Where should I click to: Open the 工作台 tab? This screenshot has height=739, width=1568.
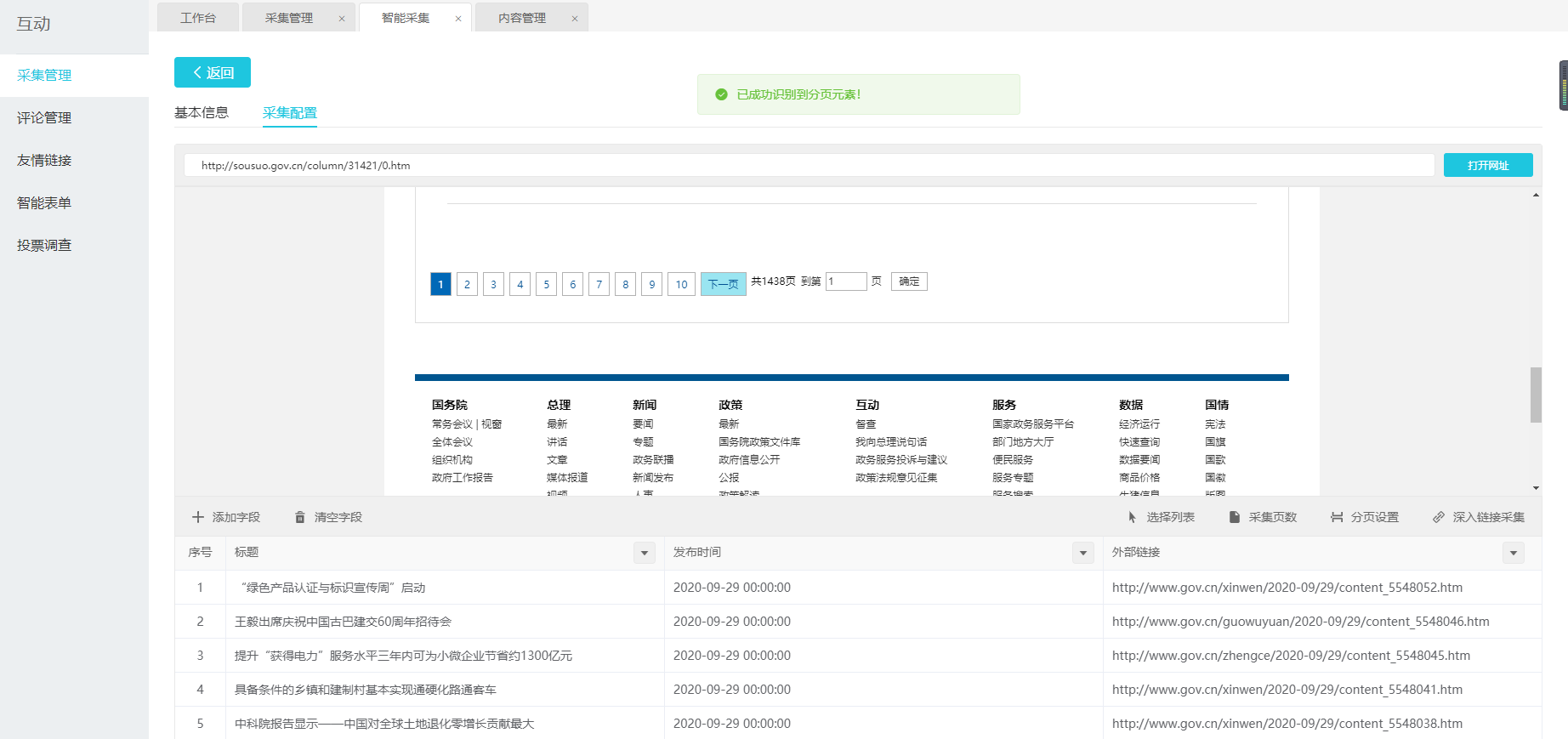198,18
